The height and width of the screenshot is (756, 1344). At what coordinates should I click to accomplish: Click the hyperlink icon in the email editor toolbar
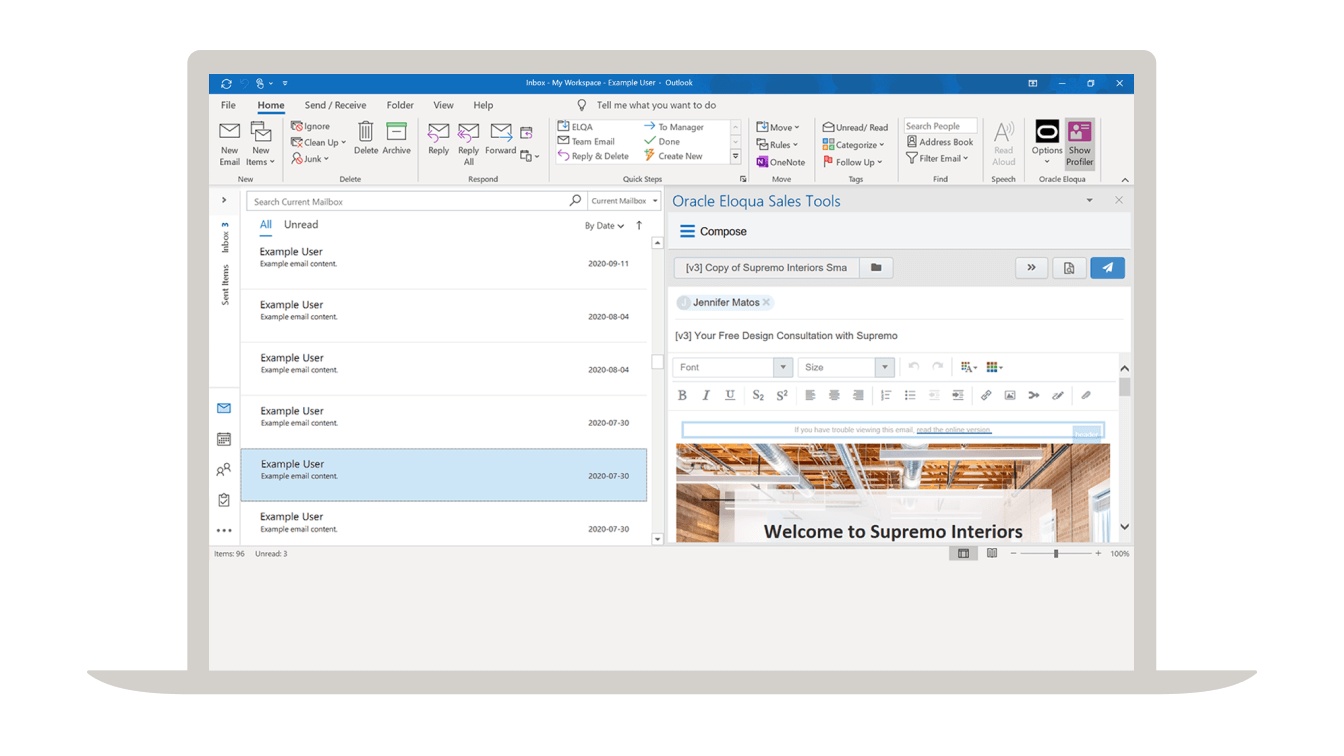985,395
